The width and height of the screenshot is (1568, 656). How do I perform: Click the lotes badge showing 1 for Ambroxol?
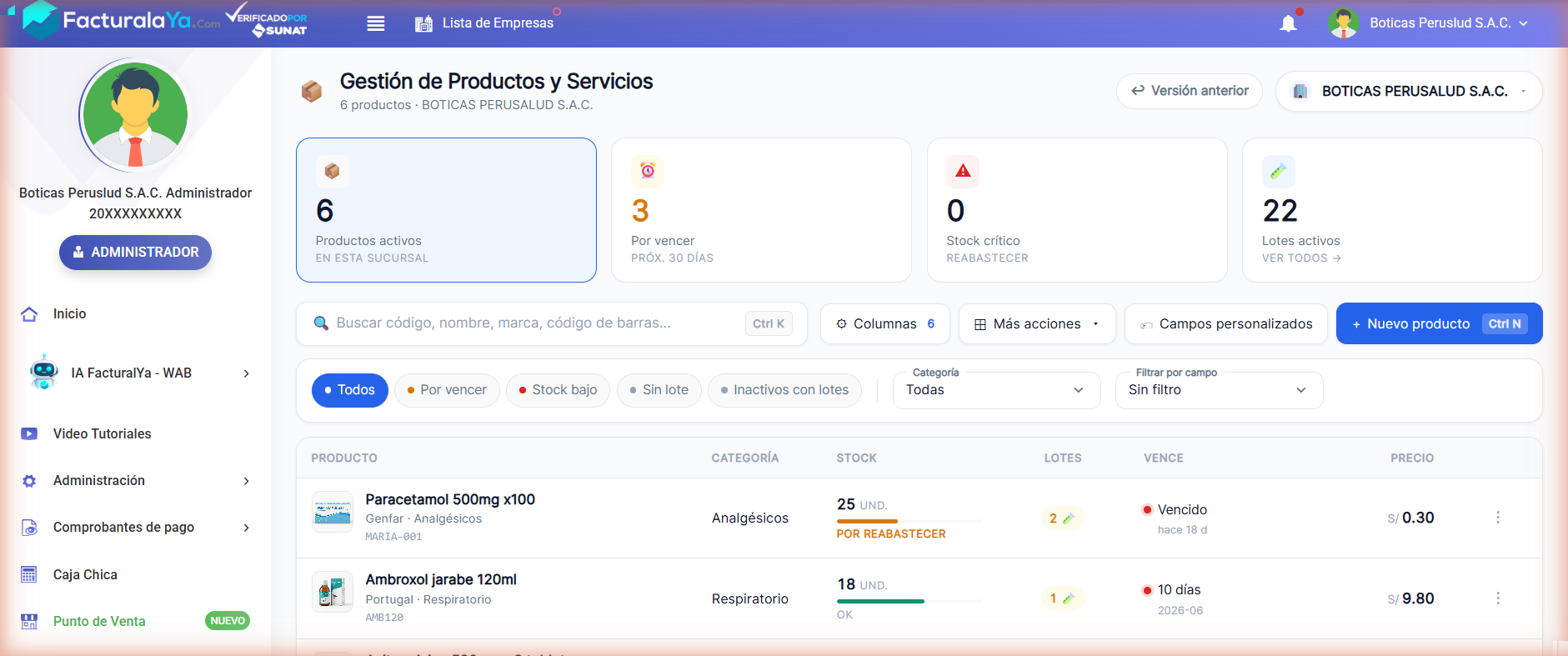pyautogui.click(x=1062, y=598)
